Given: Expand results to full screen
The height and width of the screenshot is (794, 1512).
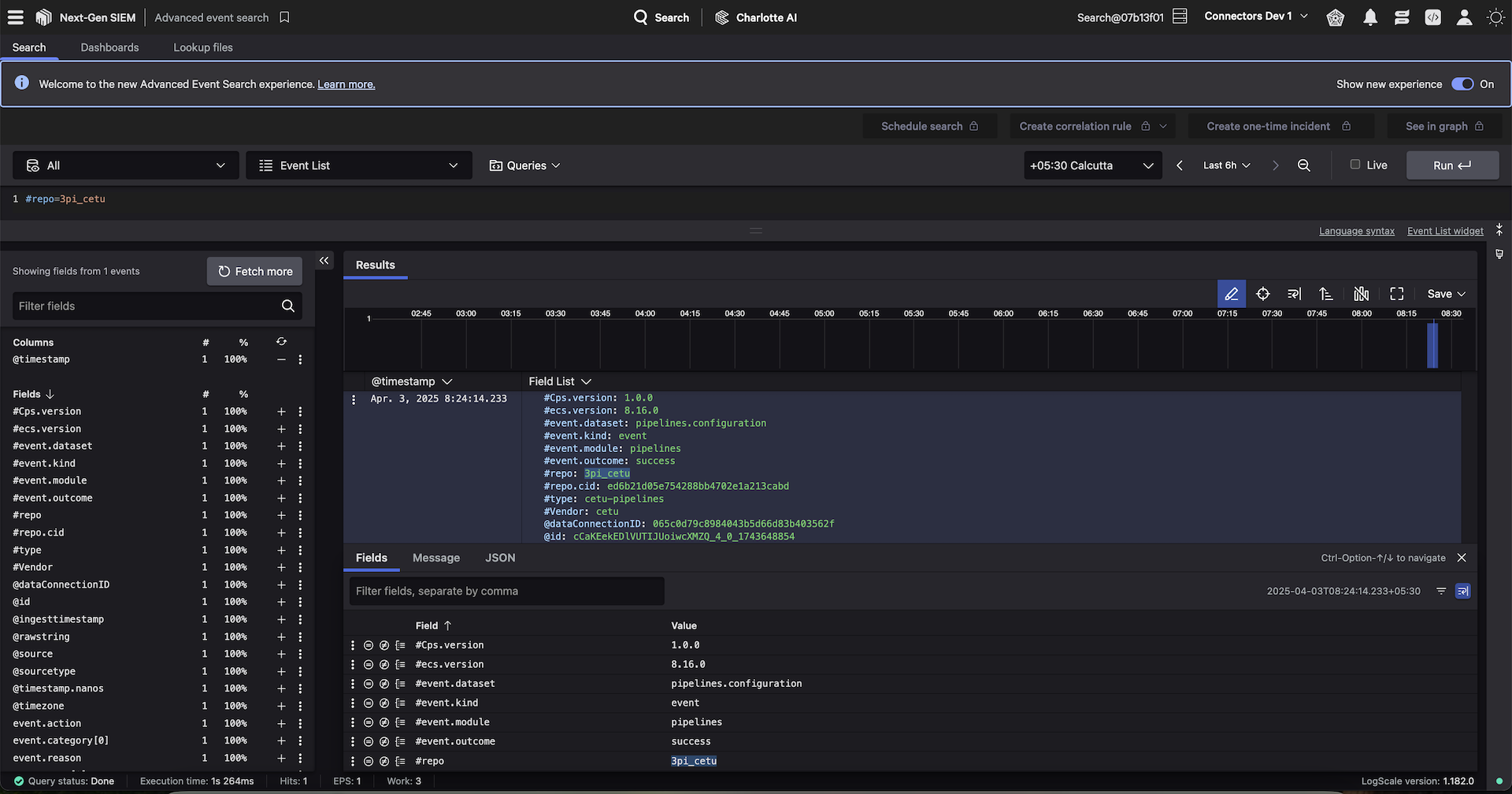Looking at the screenshot, I should (1397, 294).
